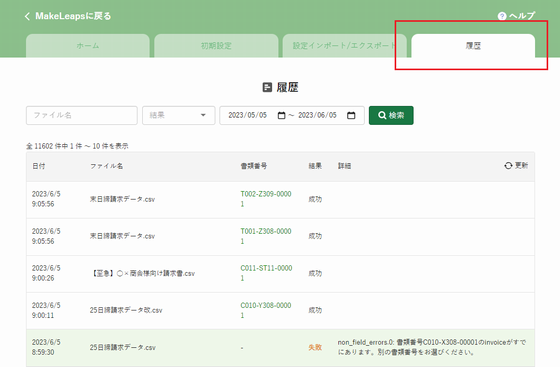Select the 履歴 tab
The image size is (560, 367).
(473, 46)
